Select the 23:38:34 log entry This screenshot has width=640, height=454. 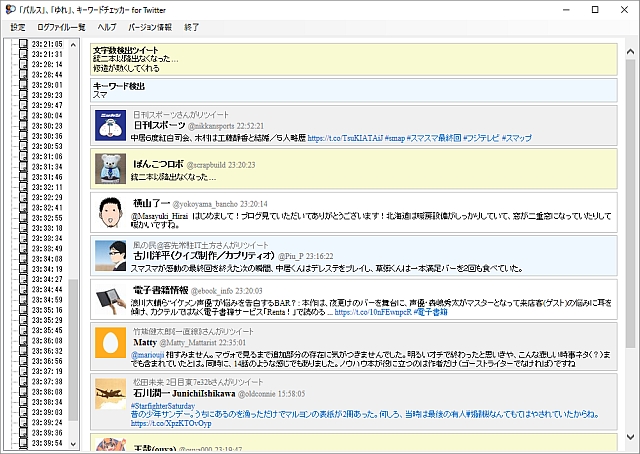47,402
